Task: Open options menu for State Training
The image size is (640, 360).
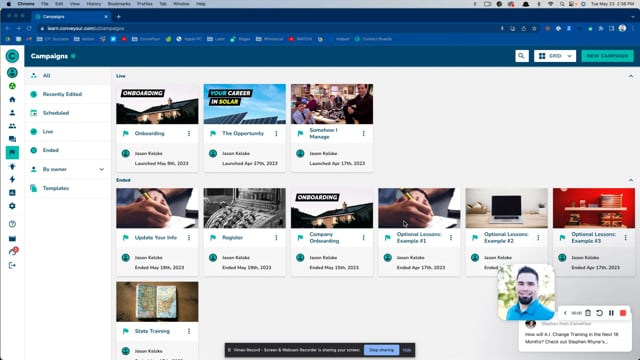Action: coord(189,331)
